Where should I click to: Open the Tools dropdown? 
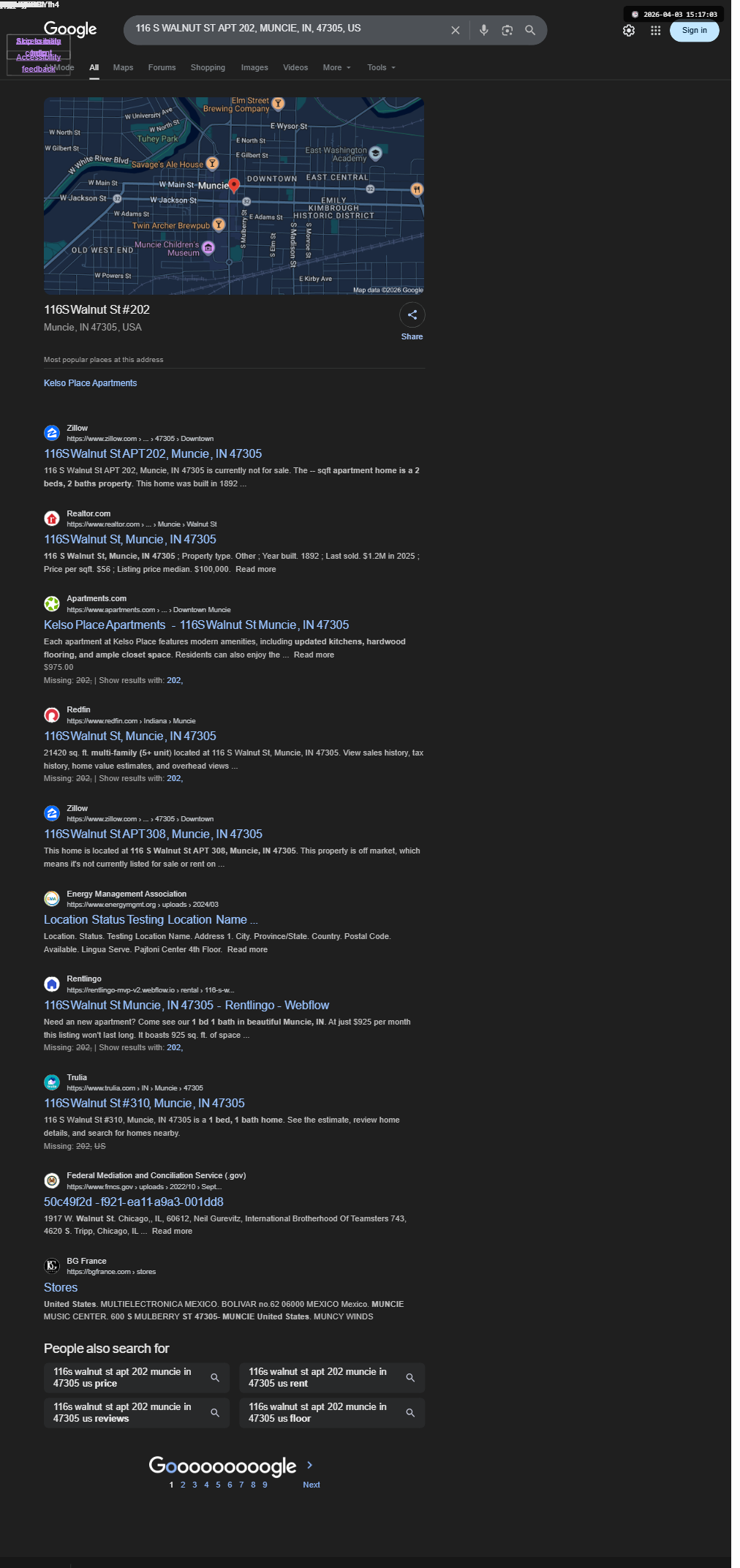[x=381, y=67]
